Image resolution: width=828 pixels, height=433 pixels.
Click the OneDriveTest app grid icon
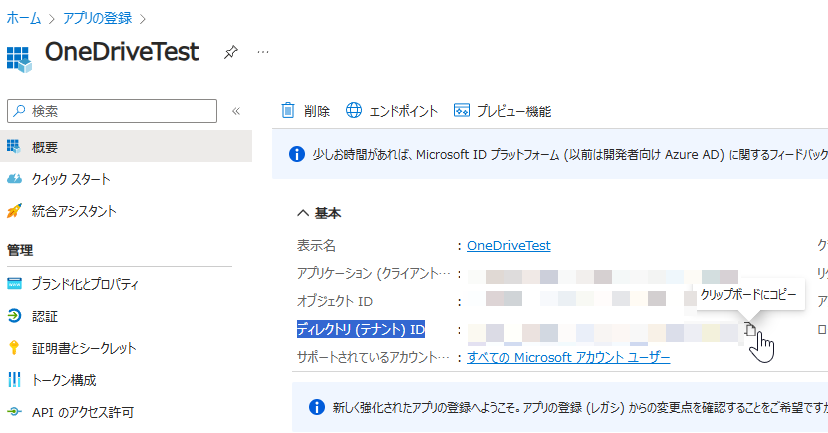(x=20, y=56)
